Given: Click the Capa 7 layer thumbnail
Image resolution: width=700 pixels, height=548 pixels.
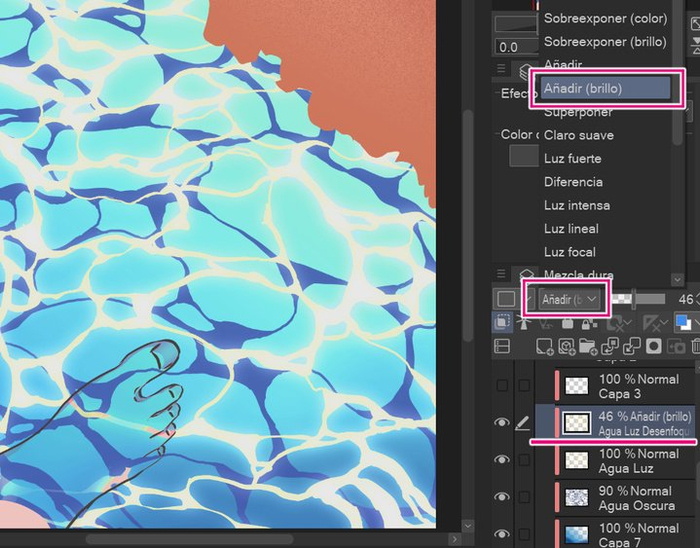Looking at the screenshot, I should pyautogui.click(x=576, y=535).
